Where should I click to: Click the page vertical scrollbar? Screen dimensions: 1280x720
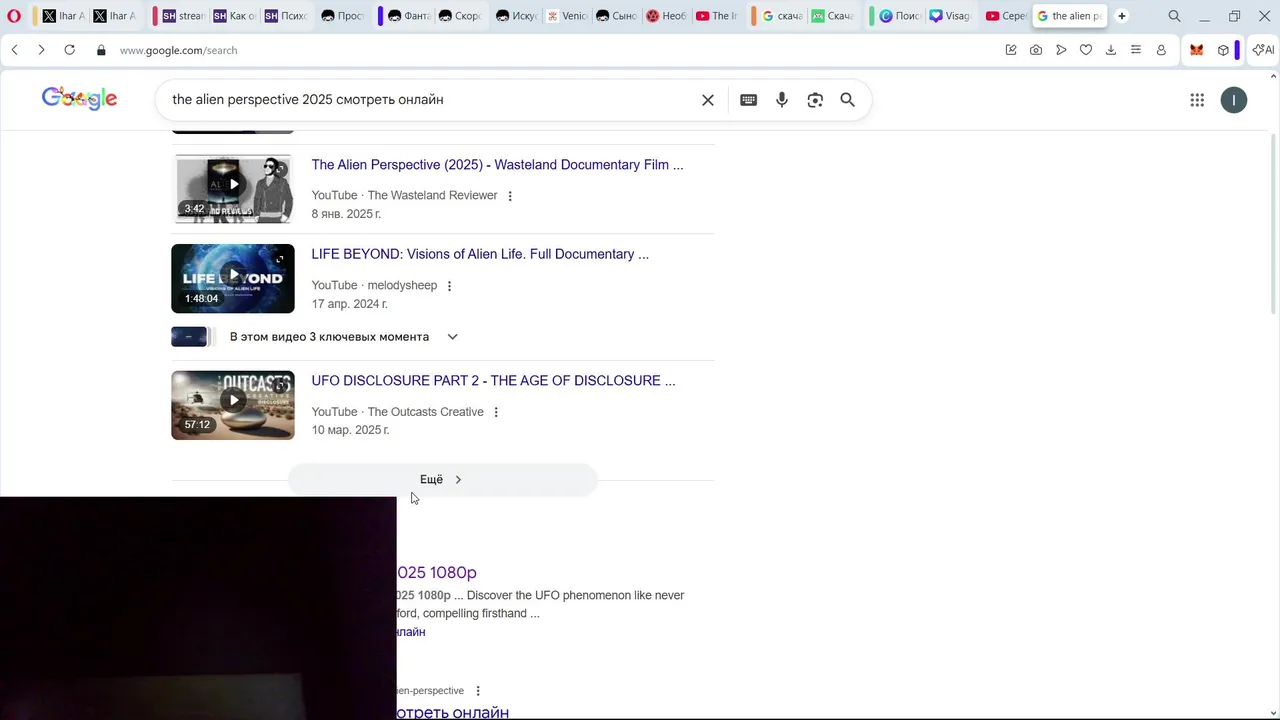1274,225
